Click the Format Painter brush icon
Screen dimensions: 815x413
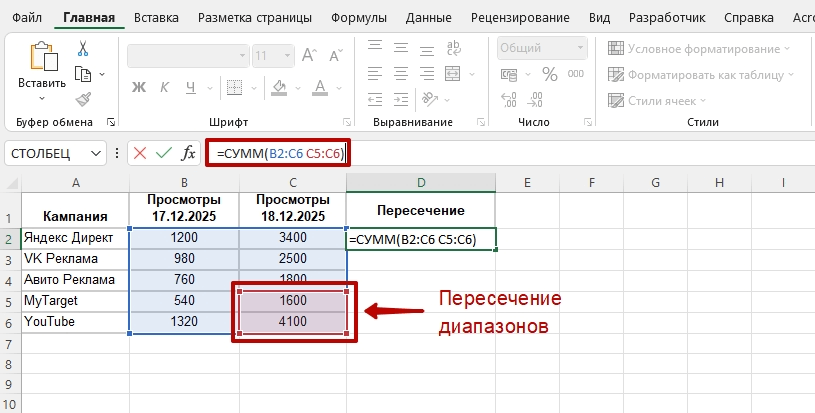coord(83,99)
